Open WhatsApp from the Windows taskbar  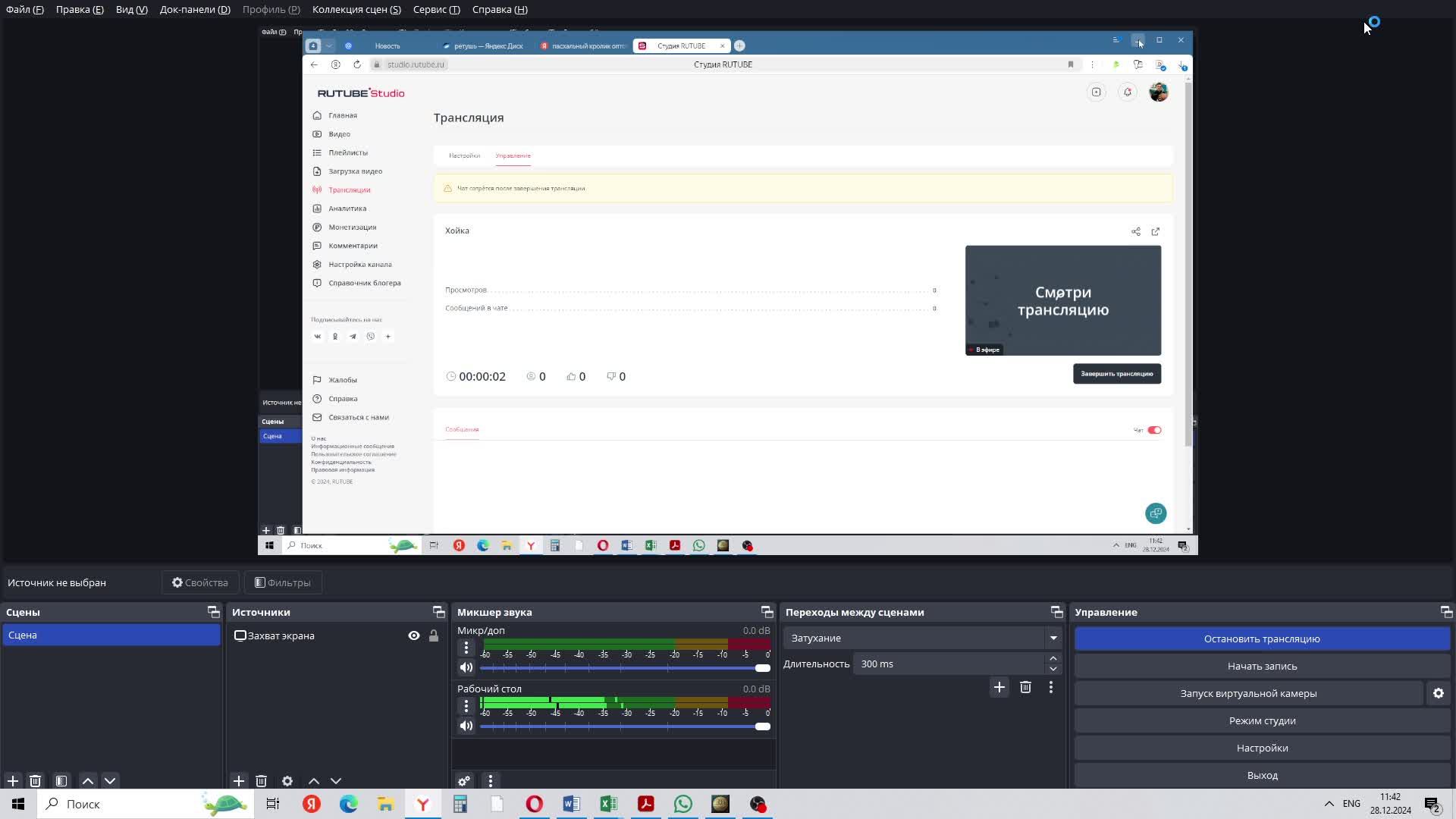click(x=683, y=805)
